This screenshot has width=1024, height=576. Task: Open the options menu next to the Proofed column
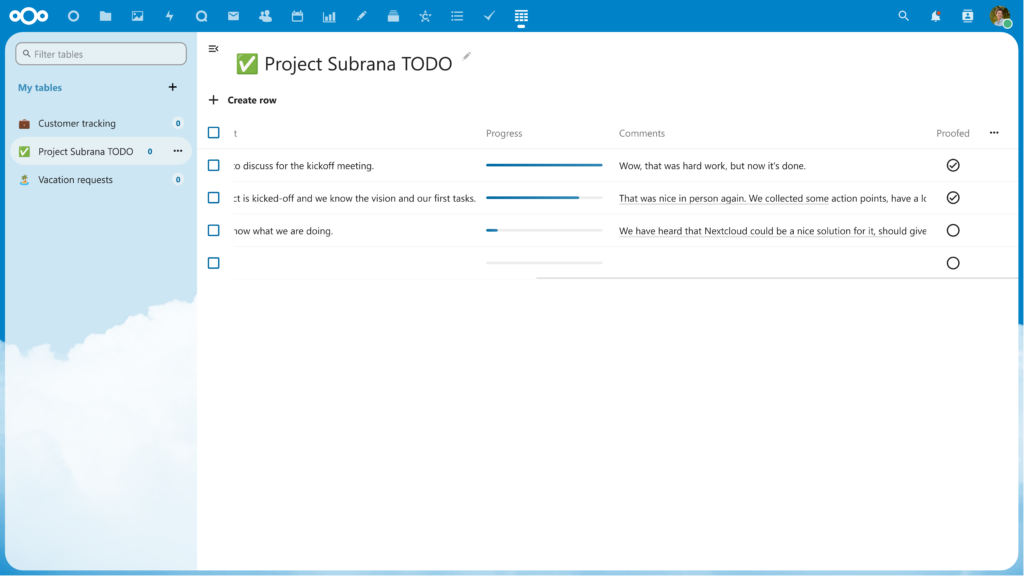click(995, 132)
